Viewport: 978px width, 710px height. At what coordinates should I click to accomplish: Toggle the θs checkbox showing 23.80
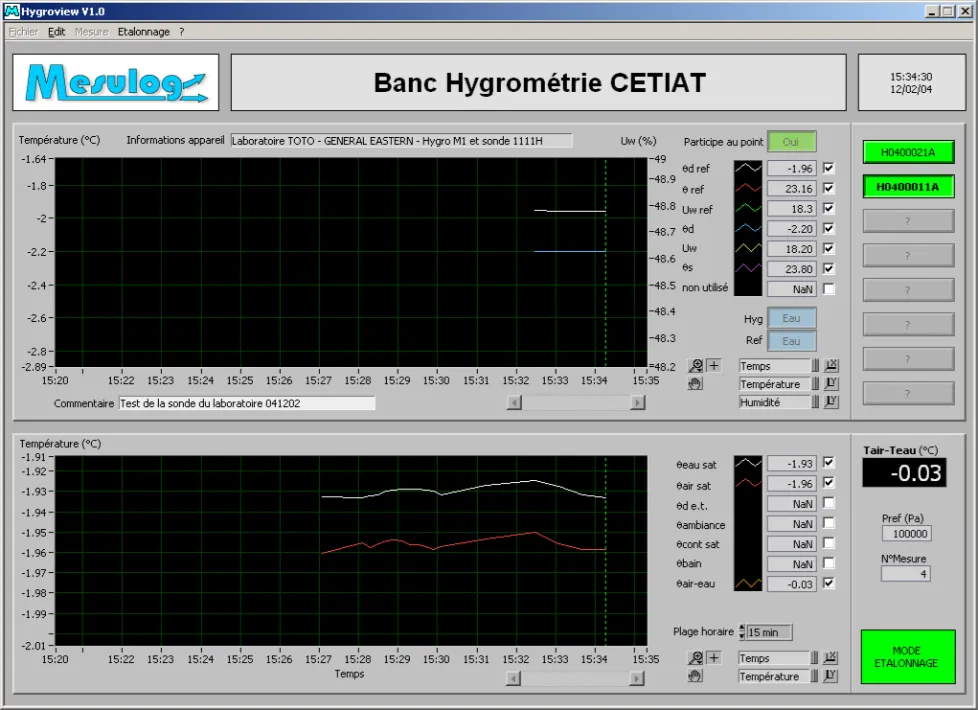829,268
